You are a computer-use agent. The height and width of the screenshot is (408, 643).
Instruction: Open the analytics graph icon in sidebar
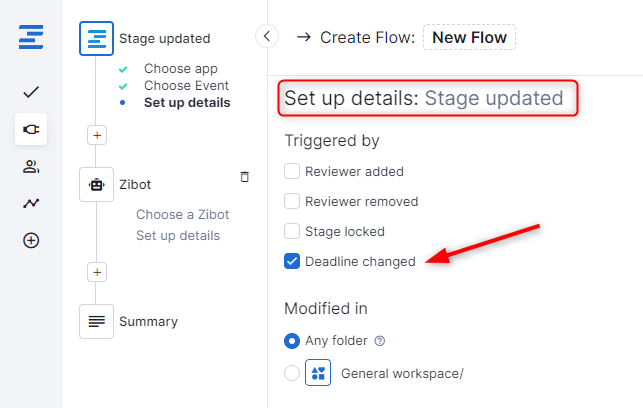click(31, 203)
